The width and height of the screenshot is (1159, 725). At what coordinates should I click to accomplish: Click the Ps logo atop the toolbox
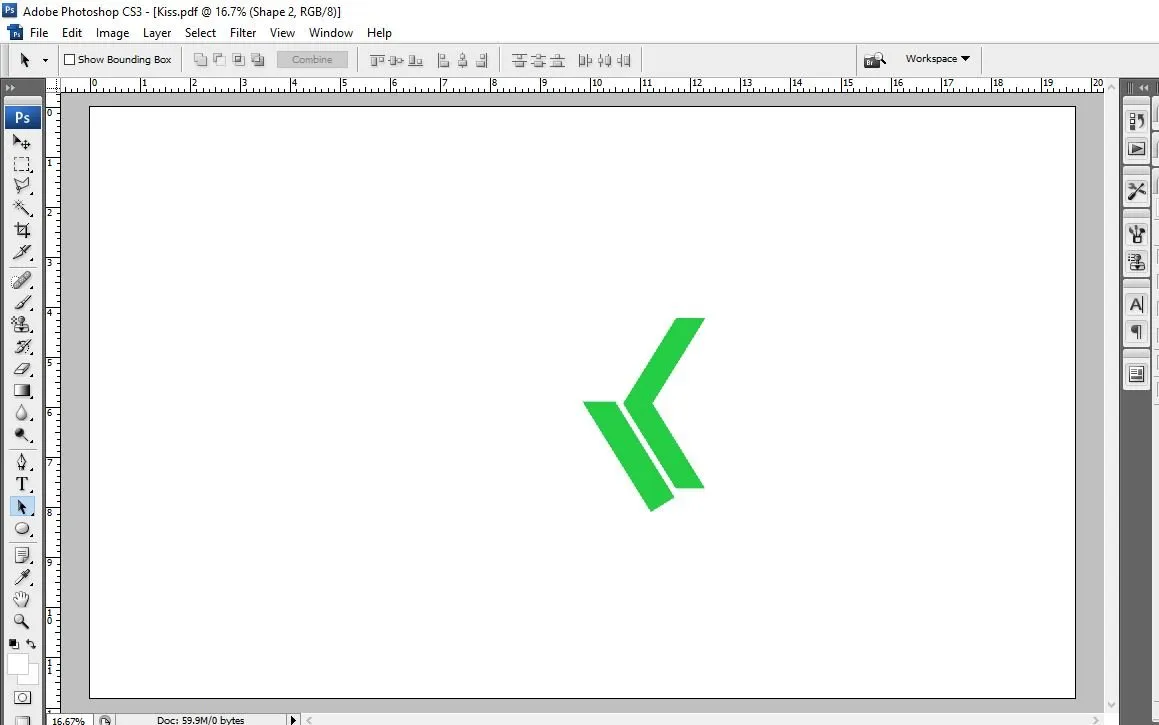pos(22,118)
